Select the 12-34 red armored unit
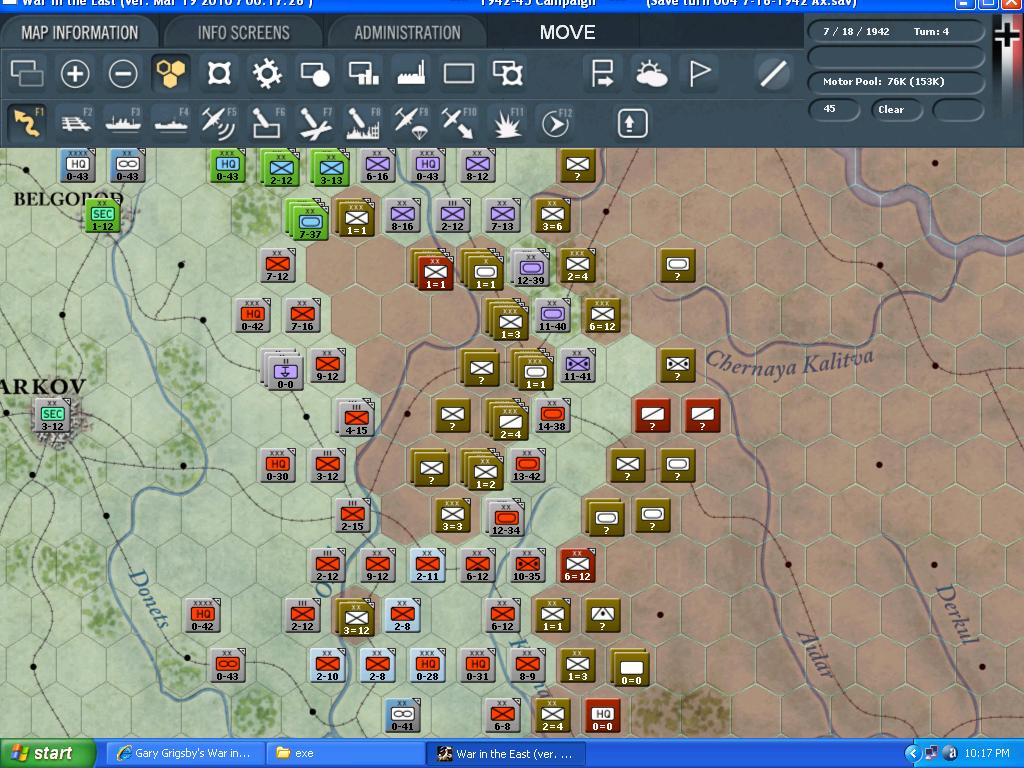The height and width of the screenshot is (768, 1024). (x=505, y=517)
